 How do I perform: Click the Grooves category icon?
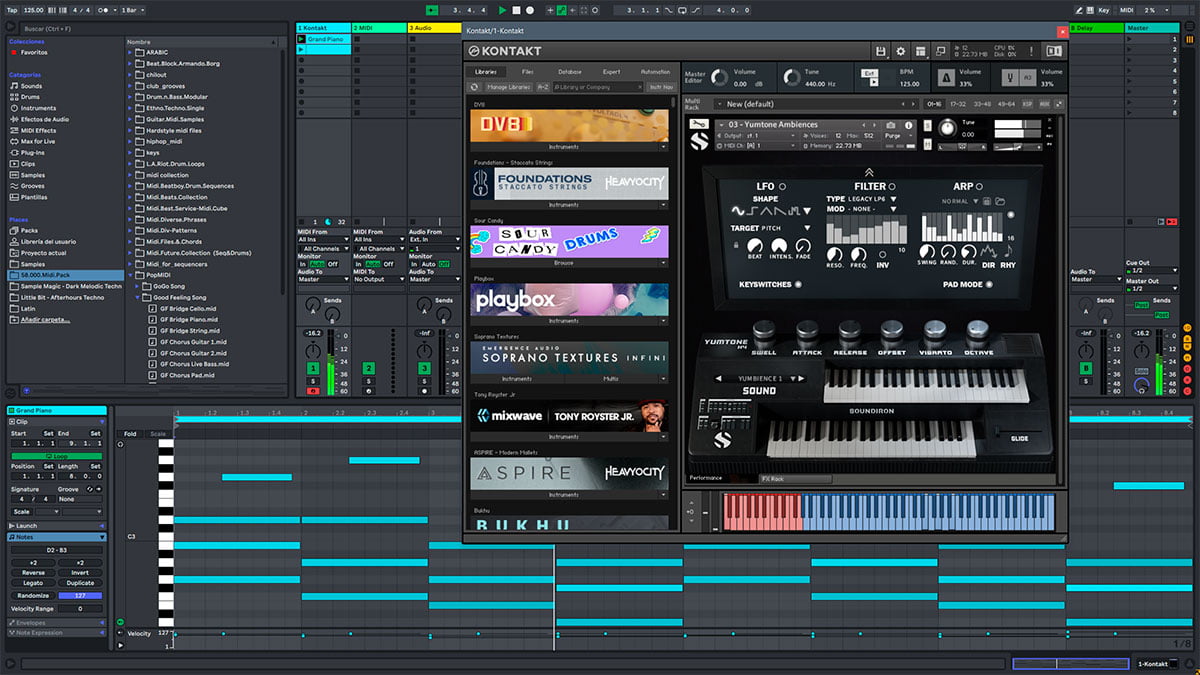coord(14,185)
